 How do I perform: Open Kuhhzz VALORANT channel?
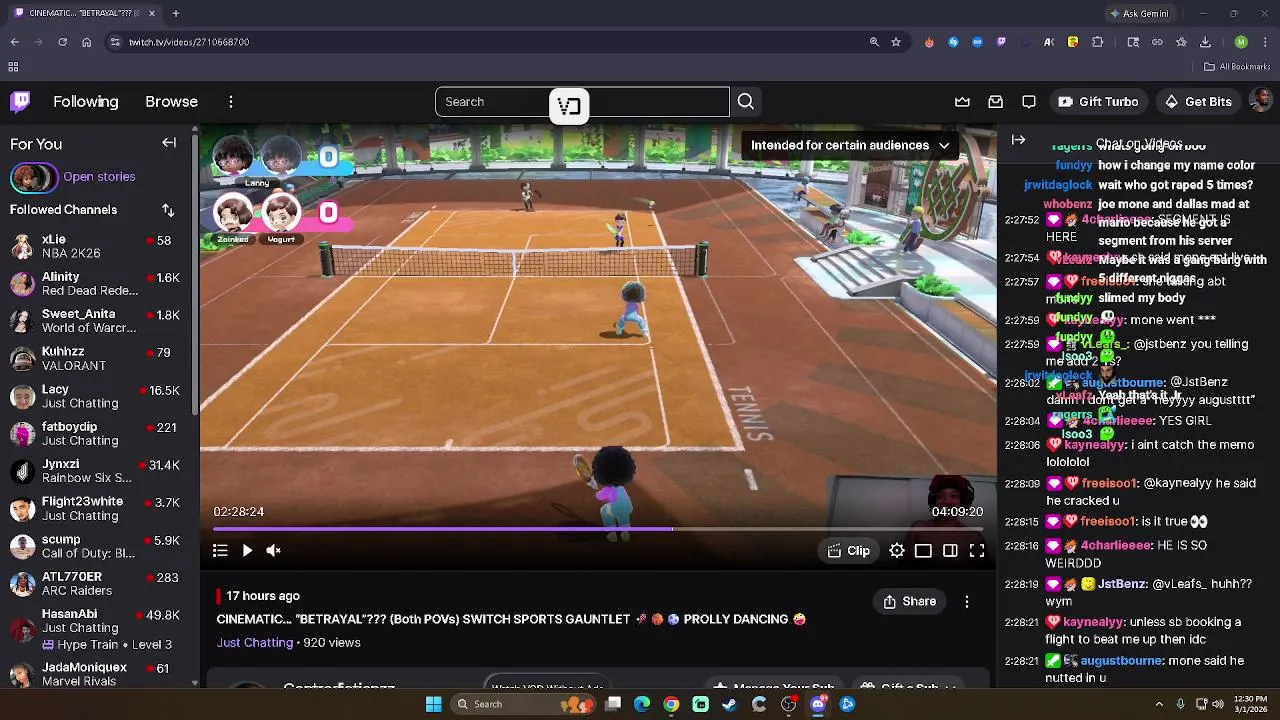(95, 358)
